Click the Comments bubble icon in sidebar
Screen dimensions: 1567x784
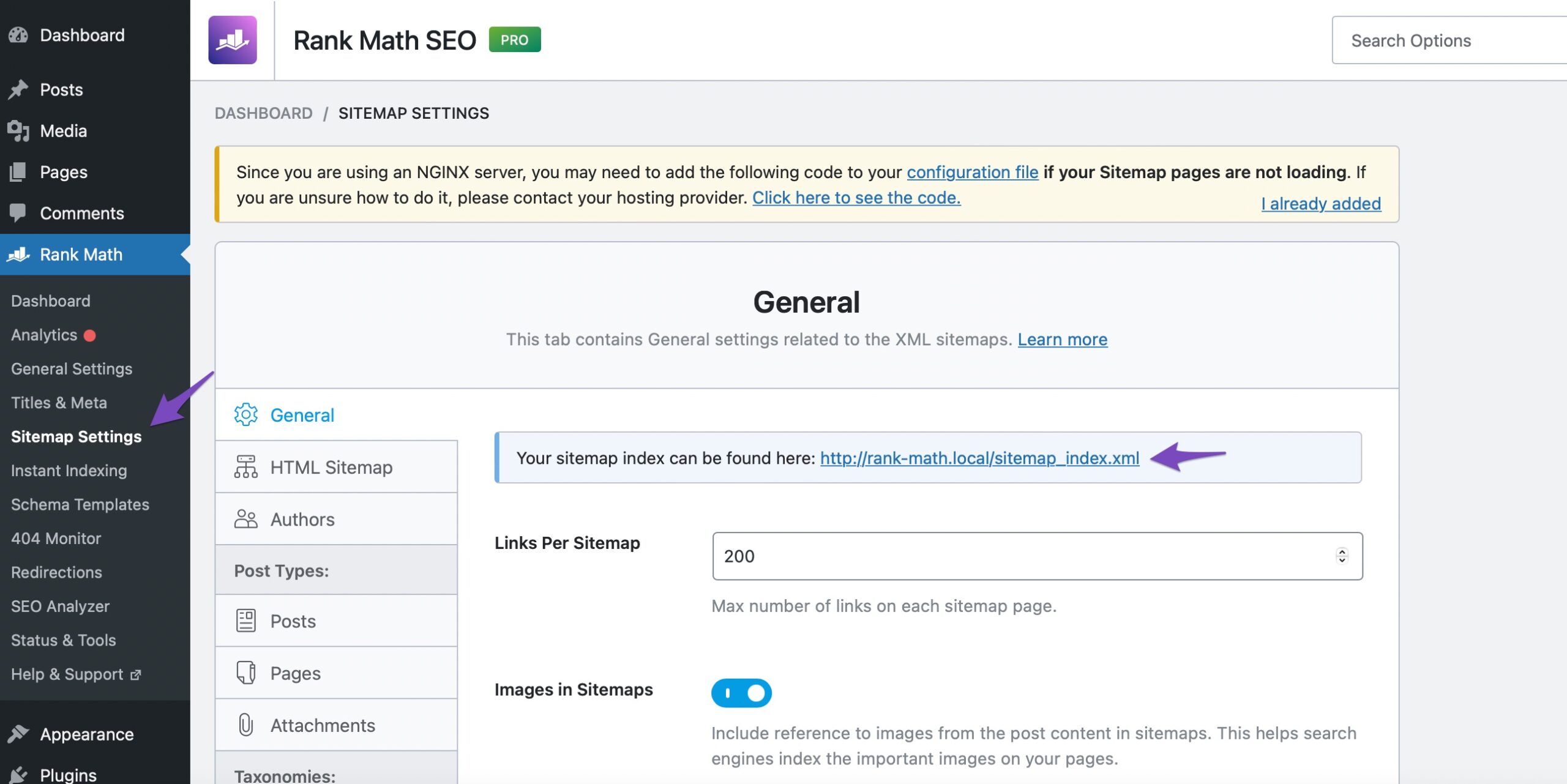click(18, 213)
